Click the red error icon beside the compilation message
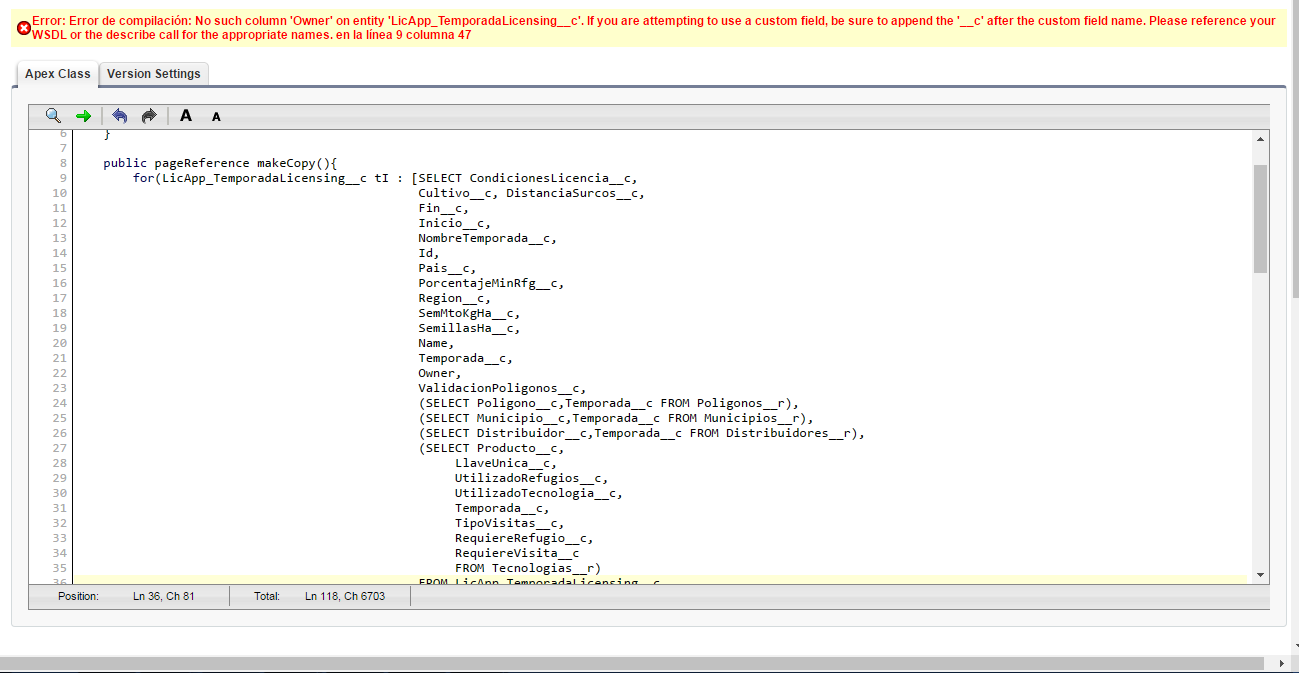The image size is (1299, 673). tap(24, 27)
